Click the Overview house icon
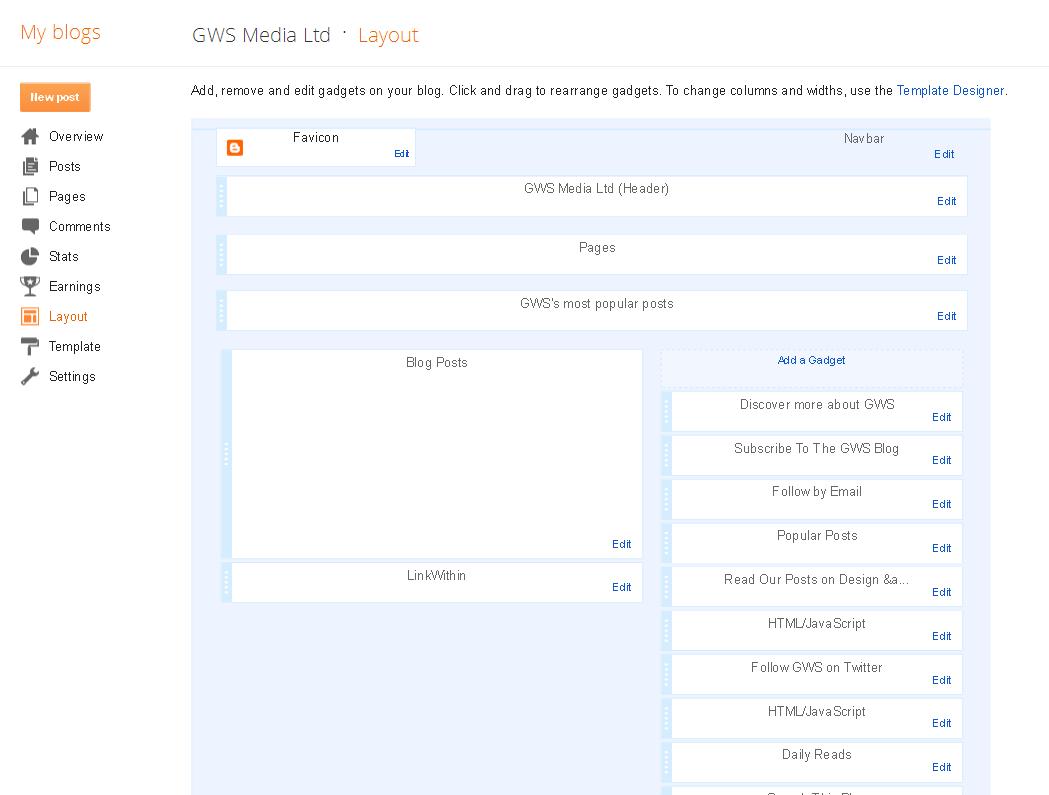The width and height of the screenshot is (1049, 795). [30, 137]
